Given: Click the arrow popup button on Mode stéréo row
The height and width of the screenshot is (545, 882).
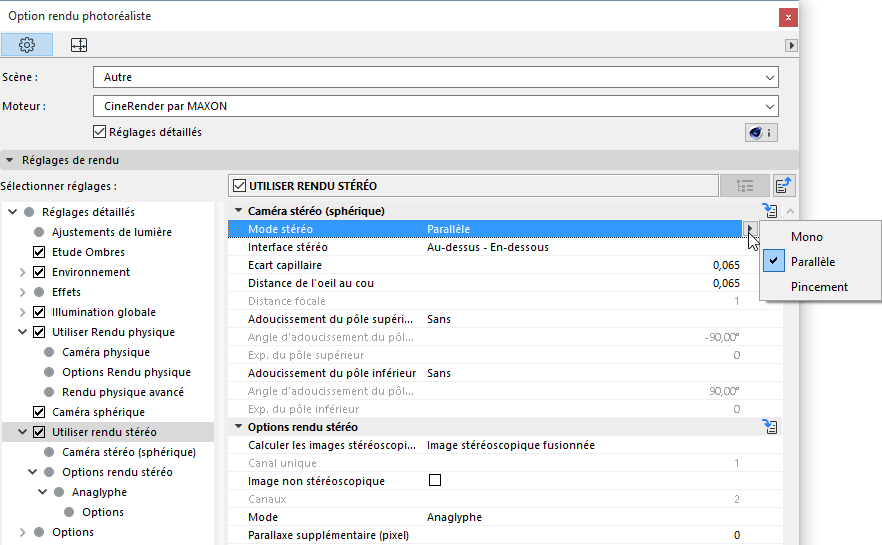Looking at the screenshot, I should 750,229.
